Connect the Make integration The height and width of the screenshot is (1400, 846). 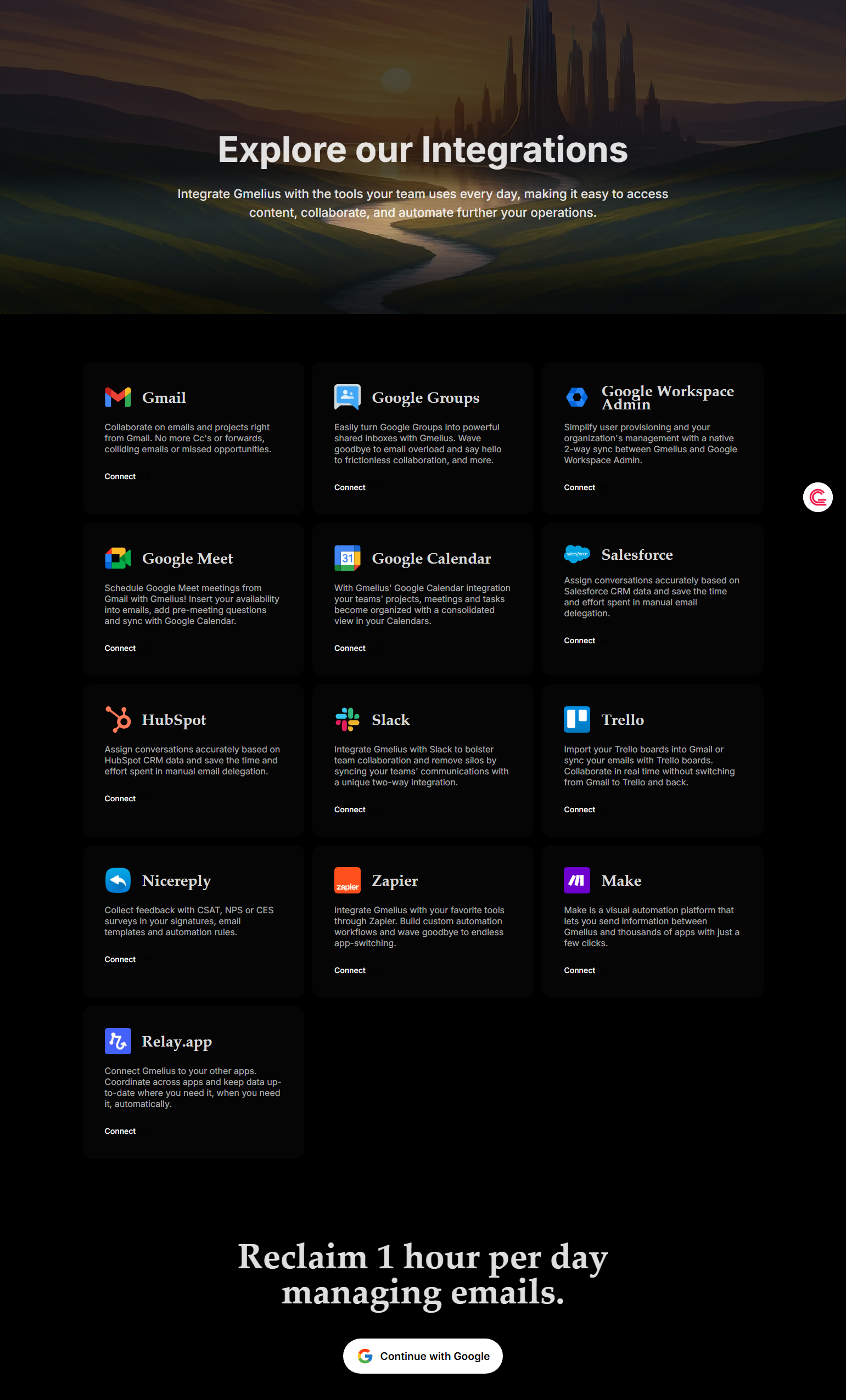pyautogui.click(x=579, y=970)
